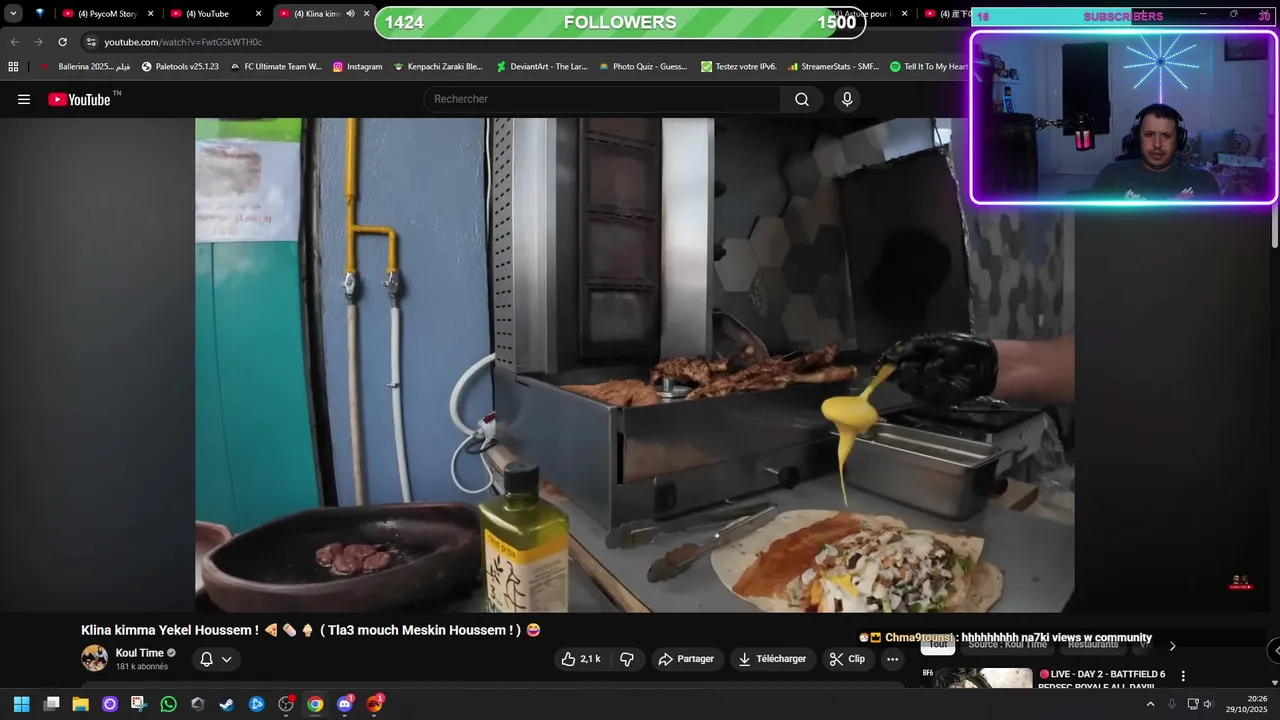Open the YouTube guide hamburger menu
Viewport: 1280px width, 720px height.
click(x=24, y=99)
